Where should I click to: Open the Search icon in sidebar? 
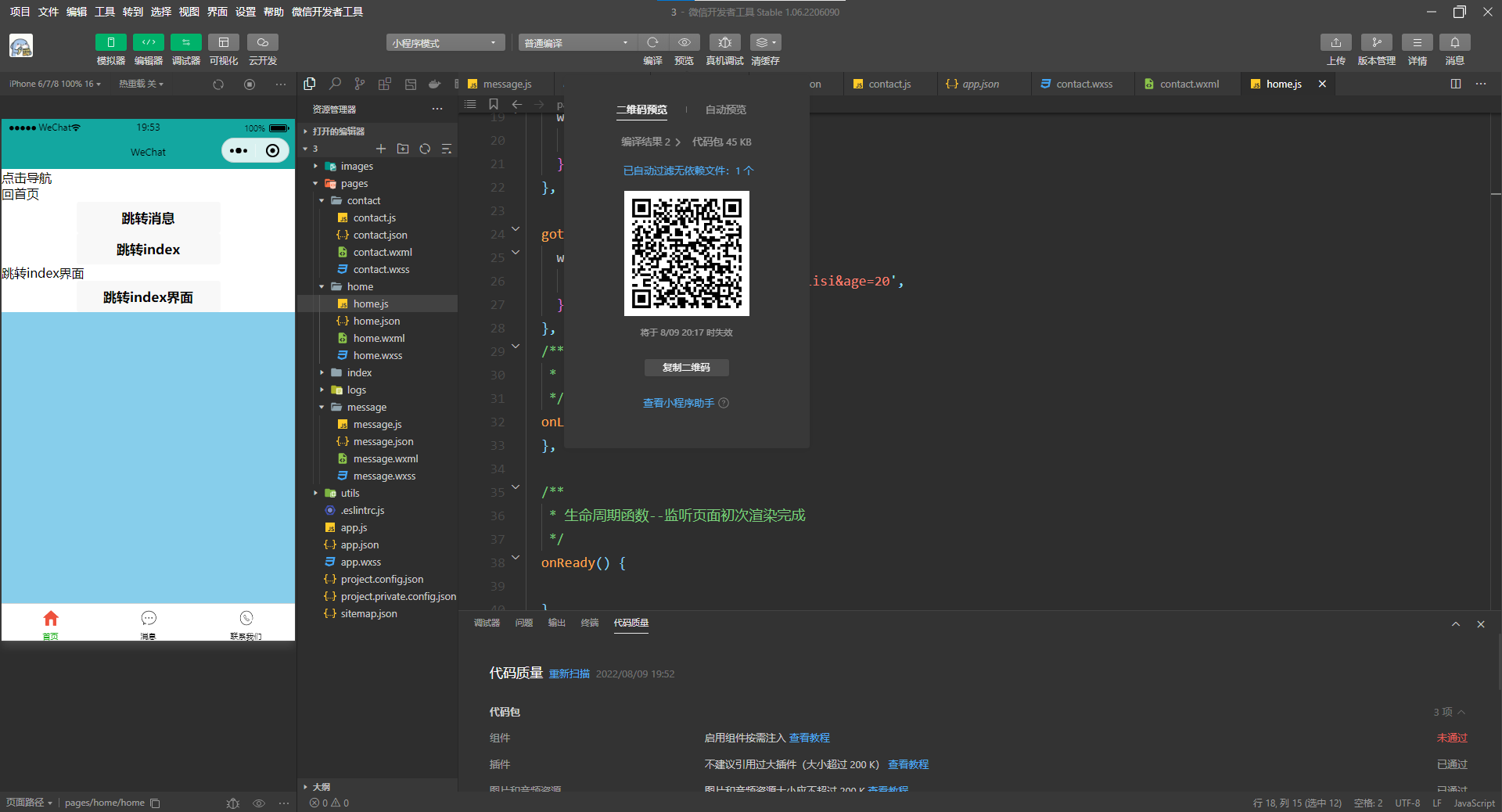pyautogui.click(x=335, y=84)
